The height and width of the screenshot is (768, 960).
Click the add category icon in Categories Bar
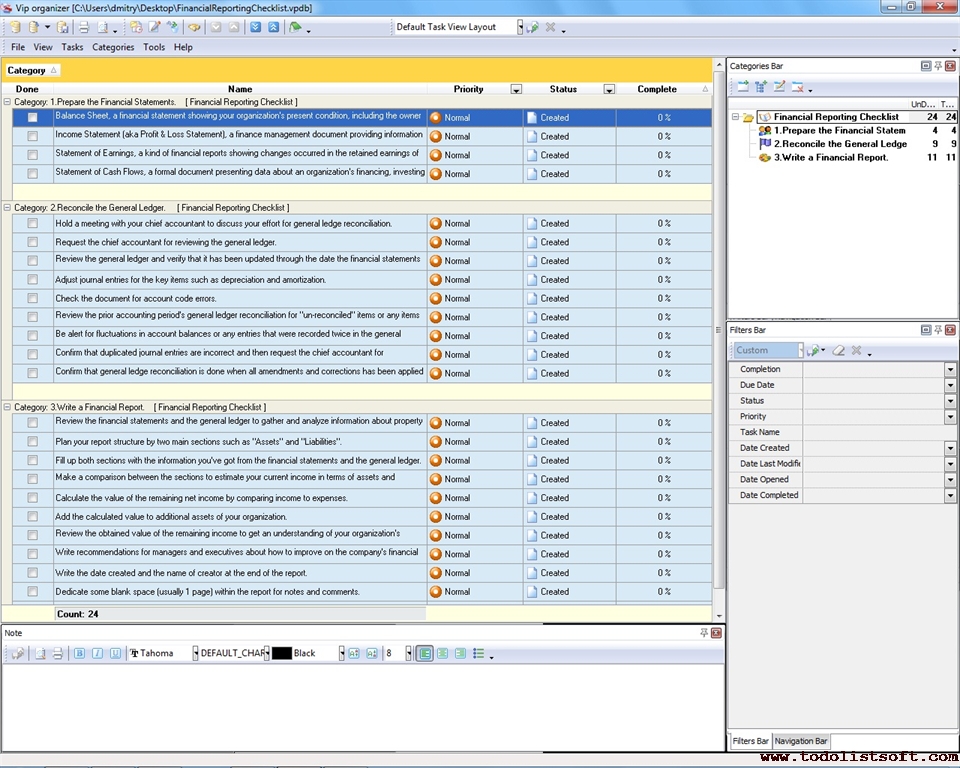pos(743,87)
